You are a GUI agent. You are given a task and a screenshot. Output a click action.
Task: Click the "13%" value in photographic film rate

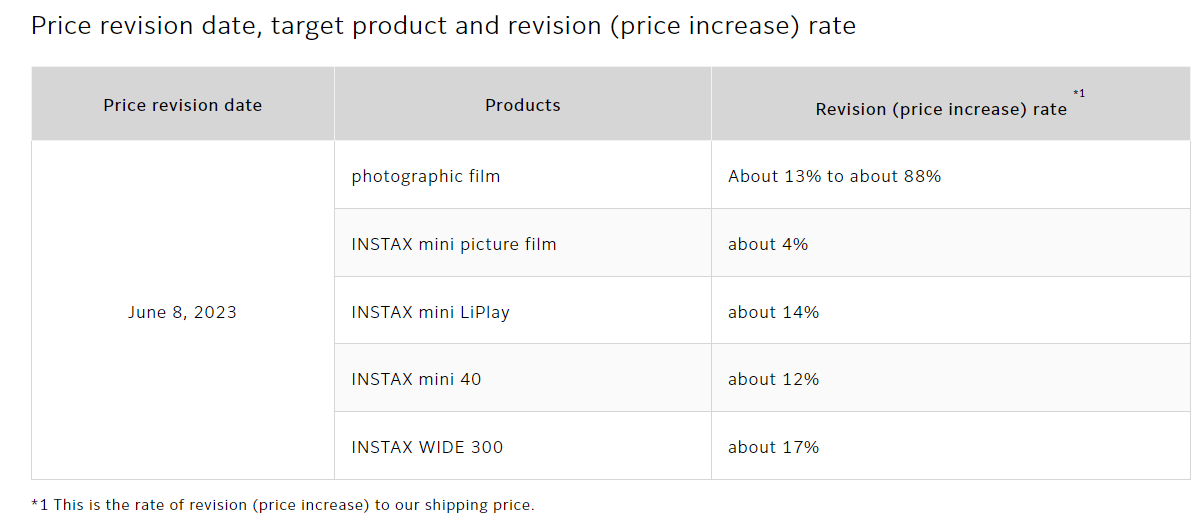801,176
